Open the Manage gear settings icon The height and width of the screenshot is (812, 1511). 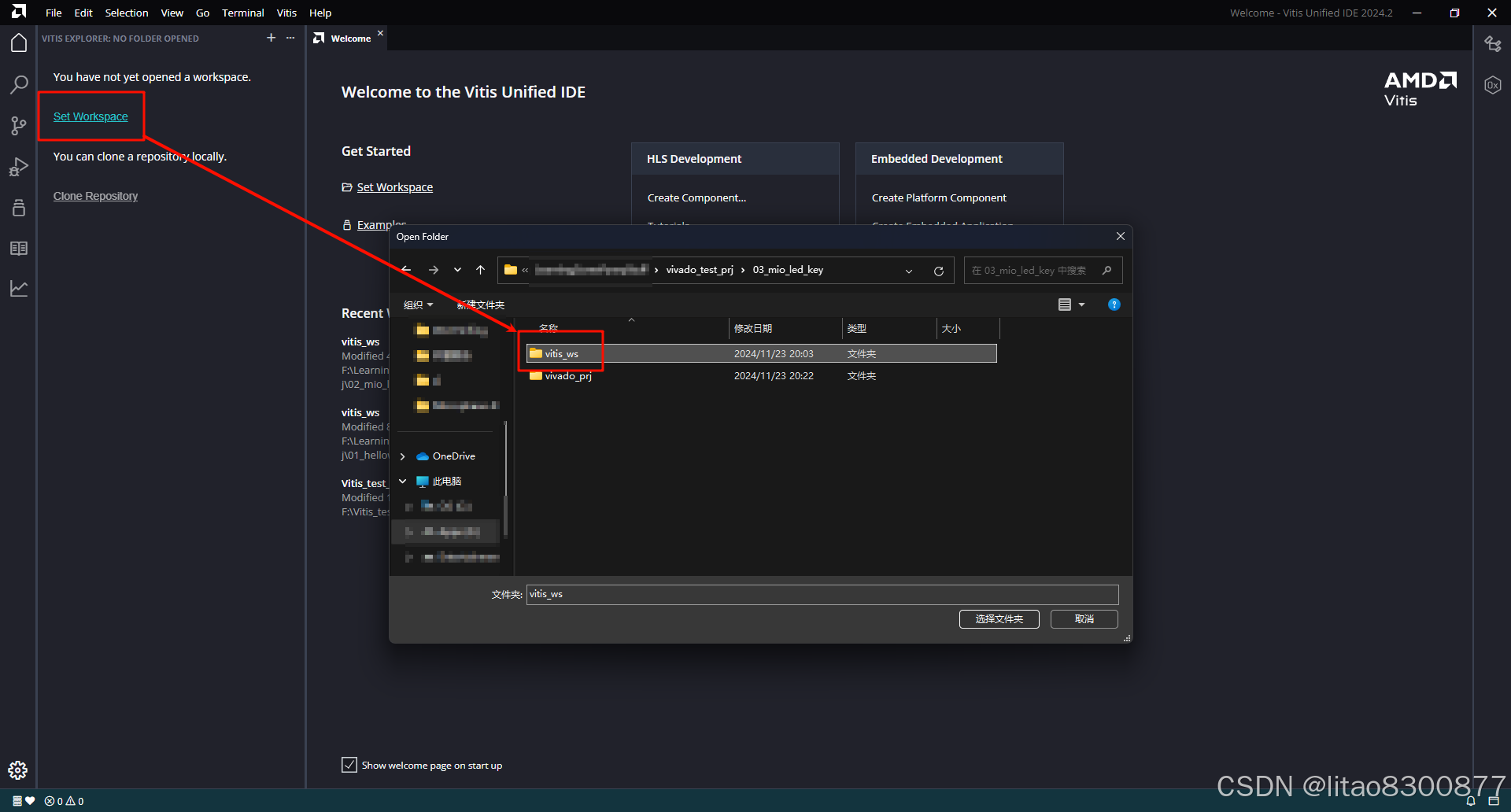click(18, 770)
